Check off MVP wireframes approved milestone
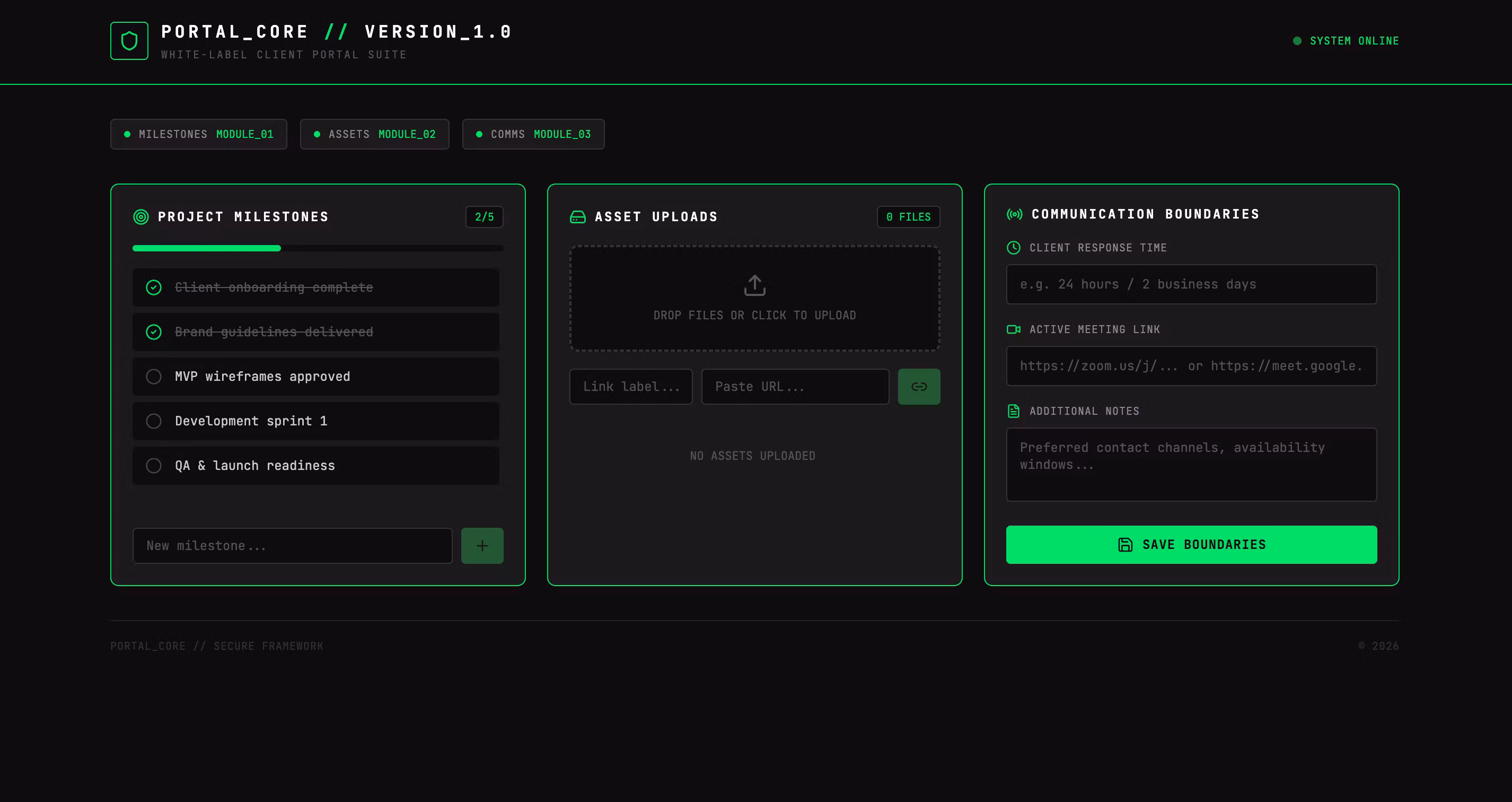Image resolution: width=1512 pixels, height=802 pixels. (153, 377)
